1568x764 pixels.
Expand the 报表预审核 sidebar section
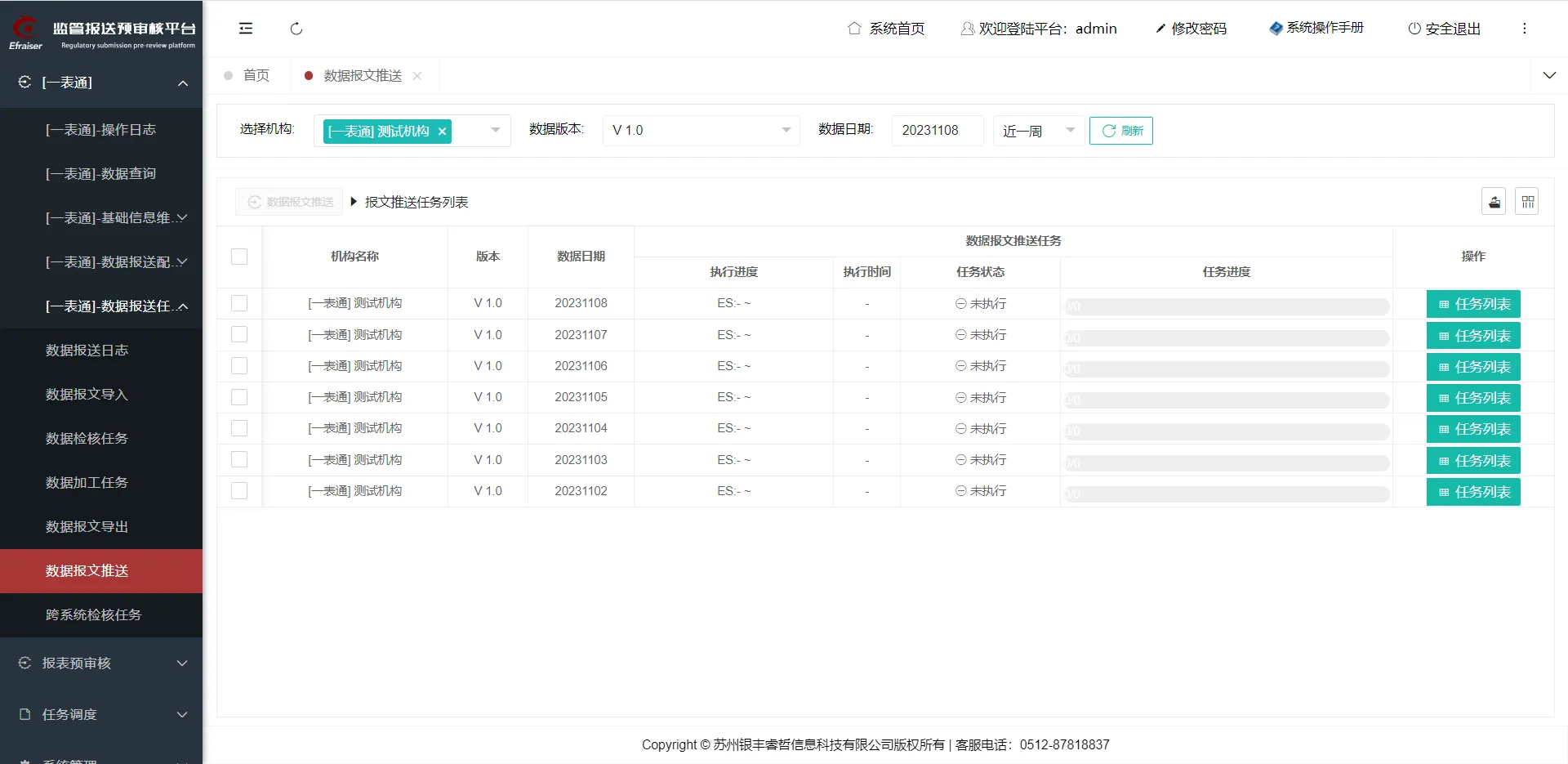(101, 663)
